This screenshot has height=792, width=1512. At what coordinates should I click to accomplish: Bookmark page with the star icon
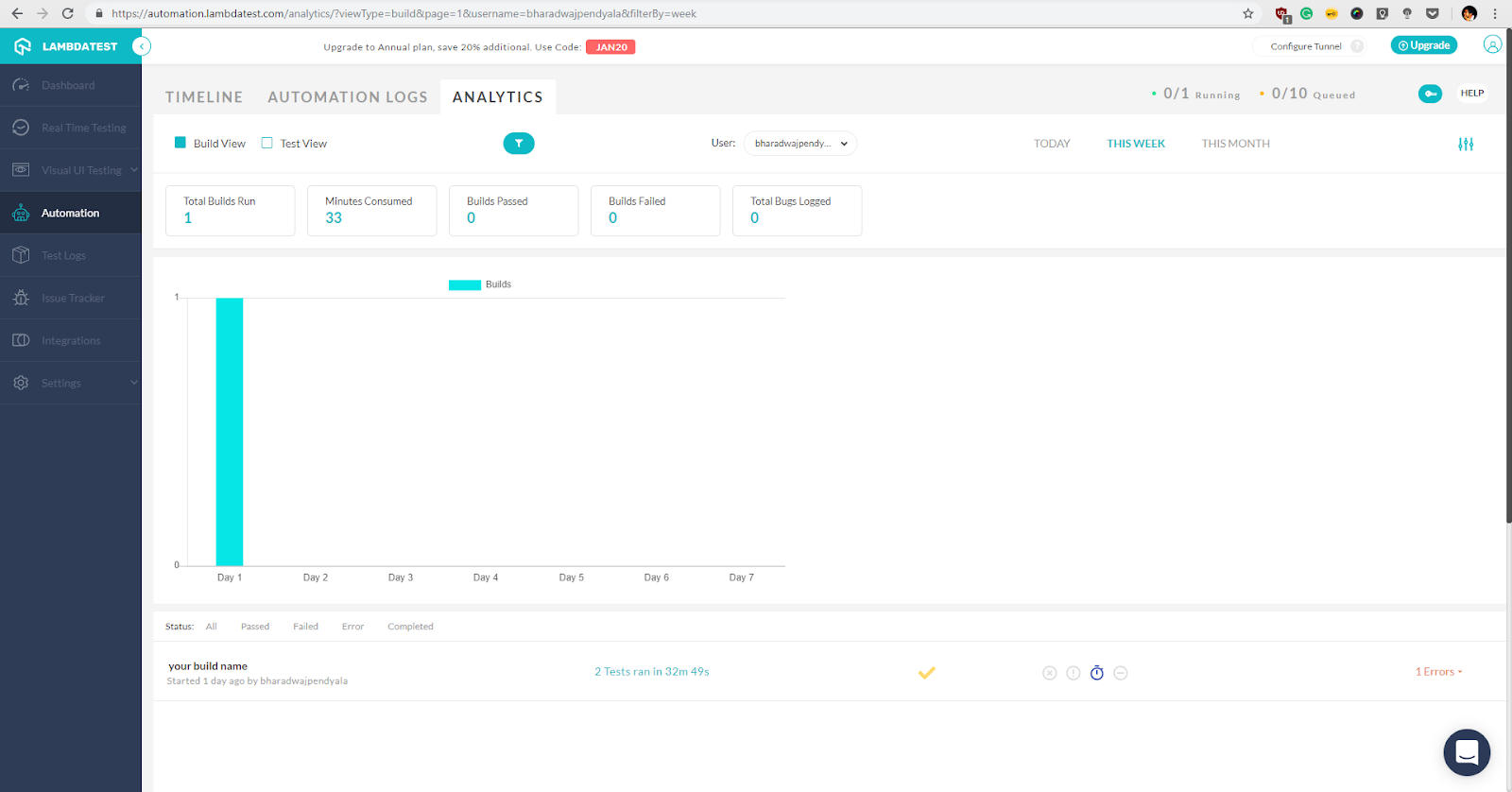[1248, 13]
